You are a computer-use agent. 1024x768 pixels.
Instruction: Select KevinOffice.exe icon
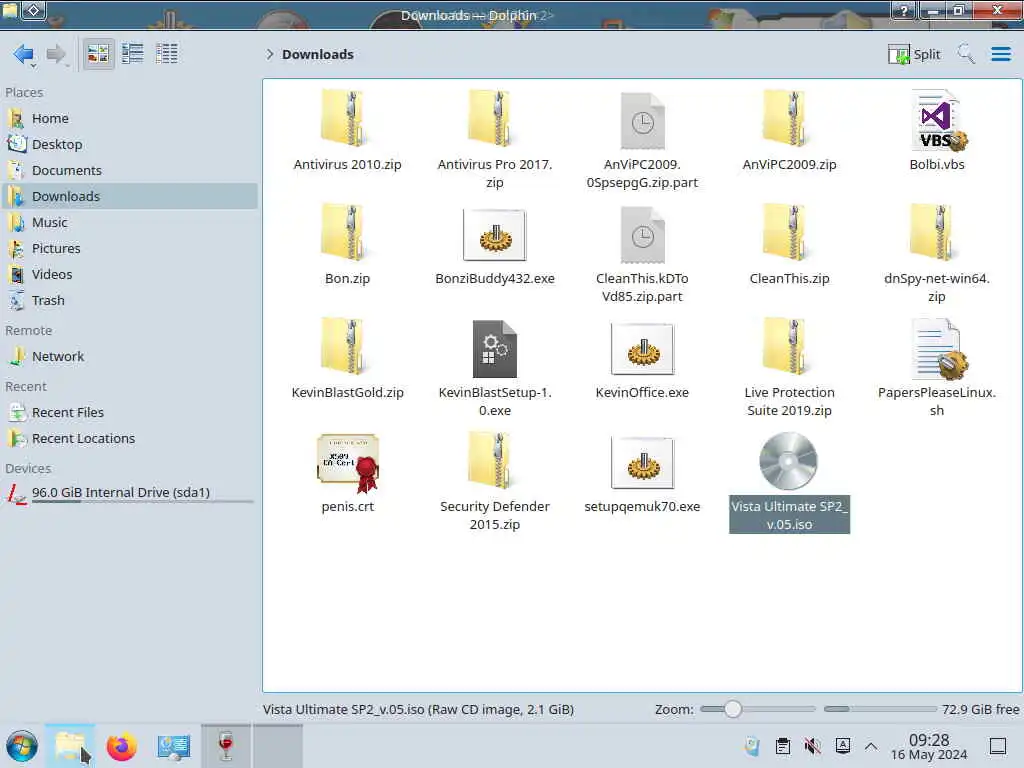(643, 349)
